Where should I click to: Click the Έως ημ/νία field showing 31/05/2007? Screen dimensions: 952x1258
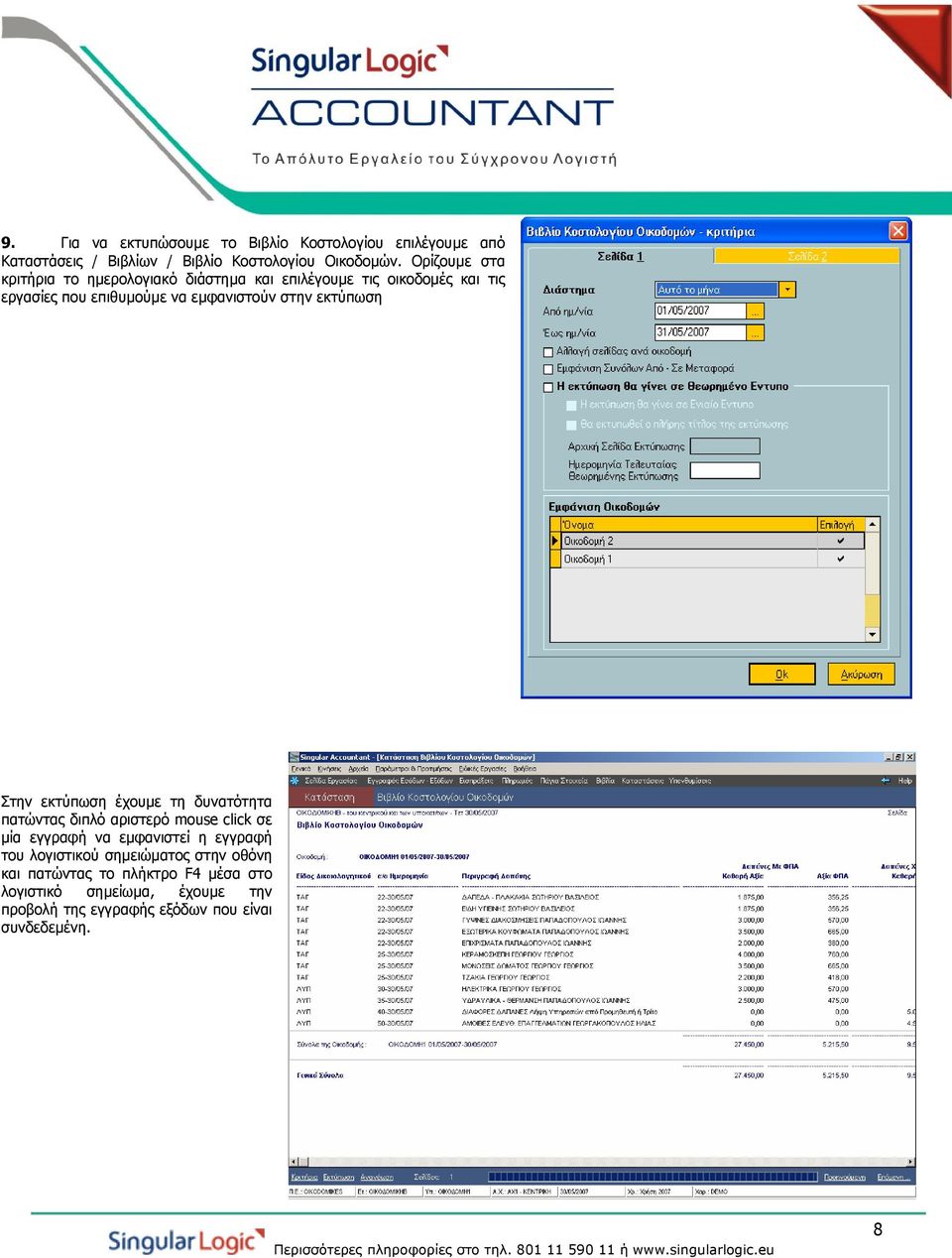(700, 333)
